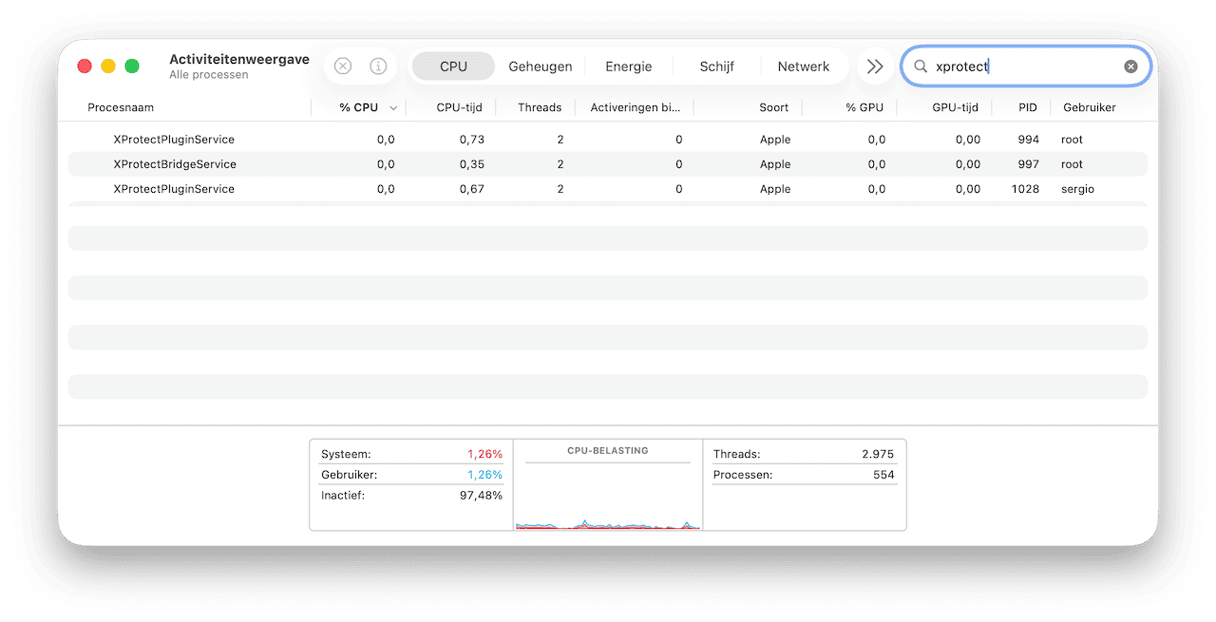Screen dimensions: 1216x622
Task: Sort processes by Gebruiker column
Action: (1088, 107)
